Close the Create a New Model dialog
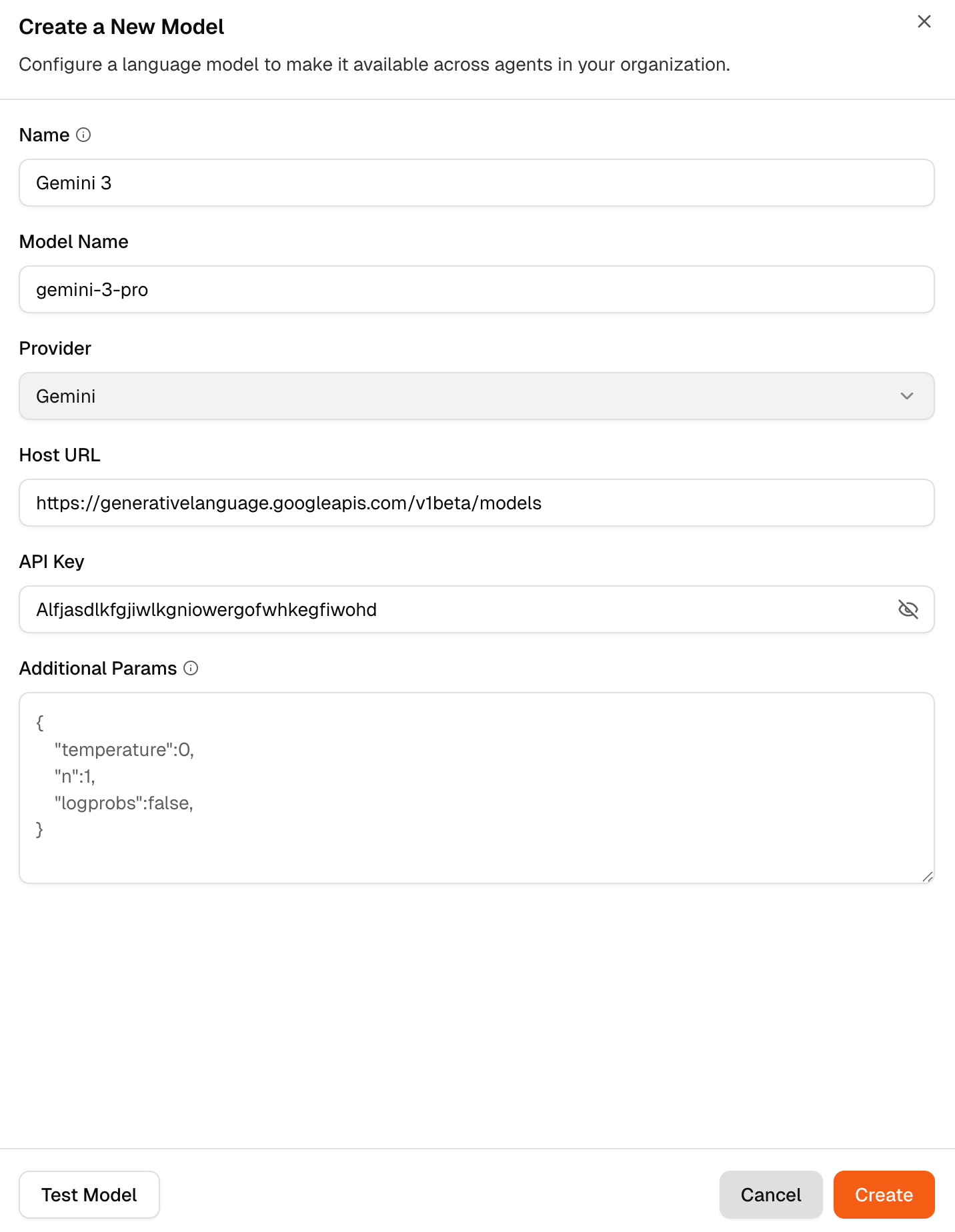955x1232 pixels. [x=924, y=21]
